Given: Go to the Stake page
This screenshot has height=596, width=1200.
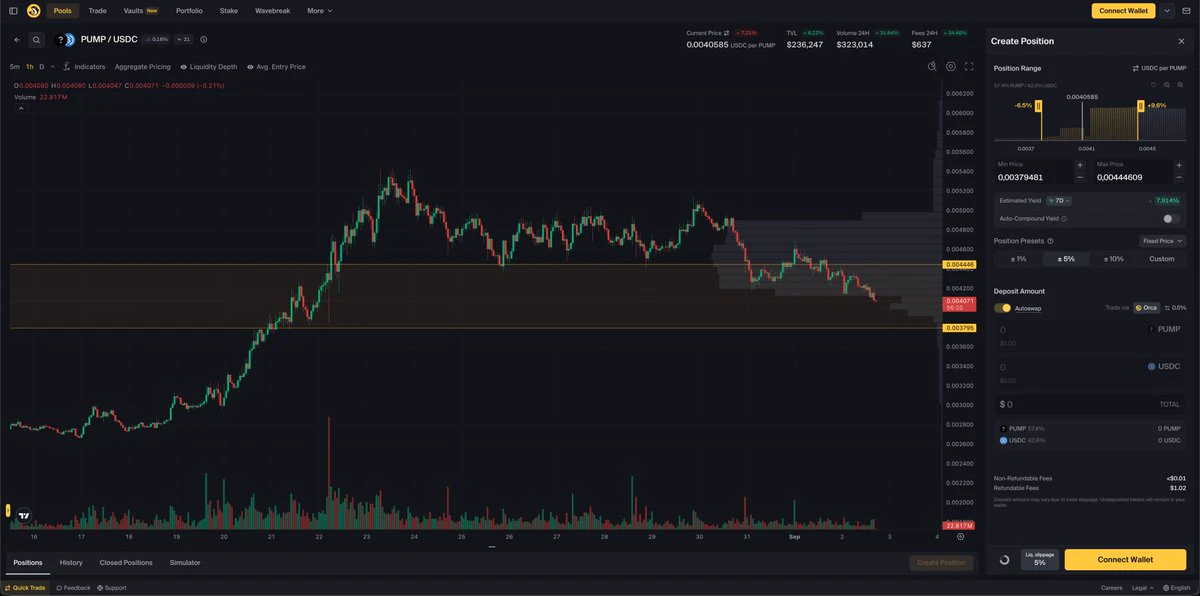Looking at the screenshot, I should point(229,11).
